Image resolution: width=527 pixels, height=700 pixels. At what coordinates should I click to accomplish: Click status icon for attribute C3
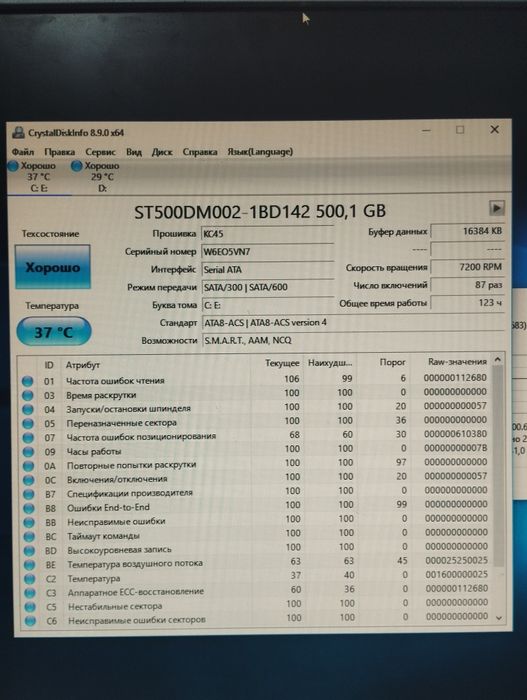[x=30, y=593]
